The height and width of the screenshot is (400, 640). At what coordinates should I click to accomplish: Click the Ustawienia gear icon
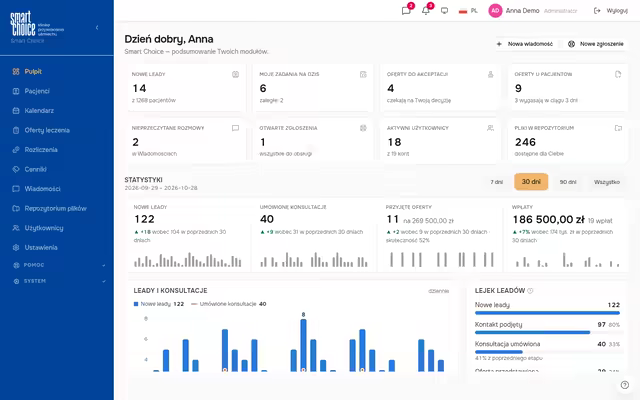point(16,247)
